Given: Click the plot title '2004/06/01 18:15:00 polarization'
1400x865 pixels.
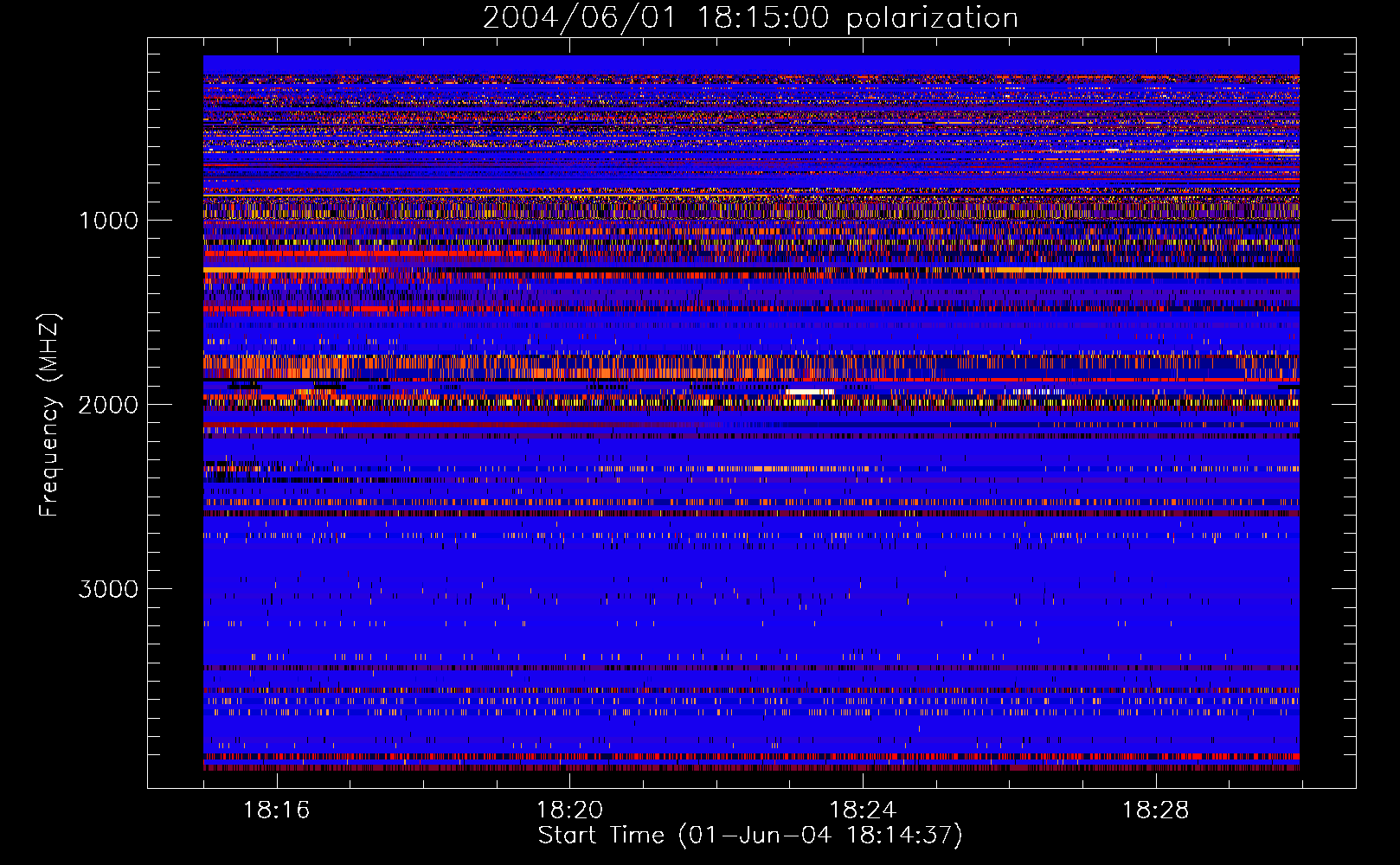Looking at the screenshot, I should (750, 17).
